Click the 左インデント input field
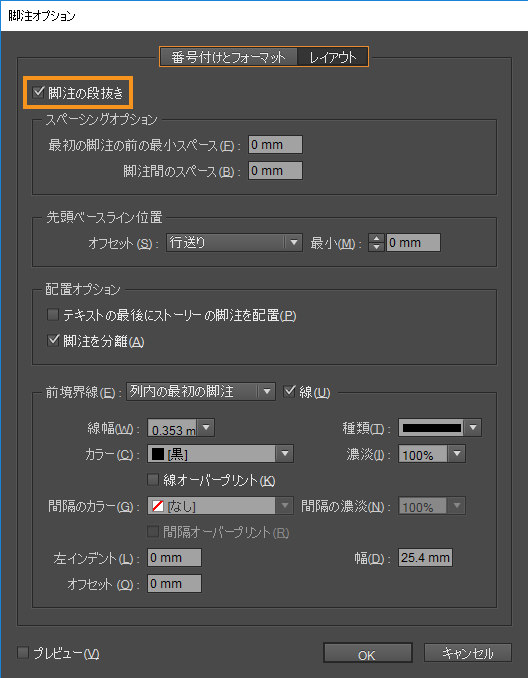The height and width of the screenshot is (678, 528). point(174,558)
